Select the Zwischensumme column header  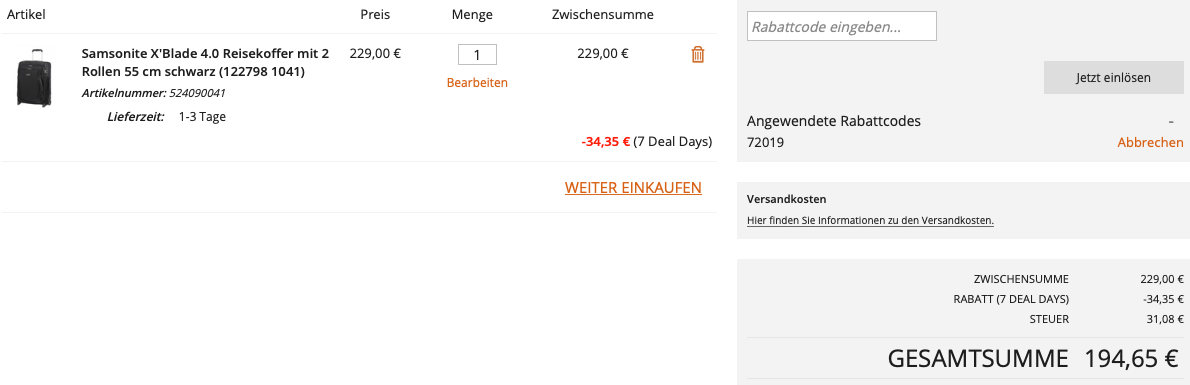coord(603,14)
